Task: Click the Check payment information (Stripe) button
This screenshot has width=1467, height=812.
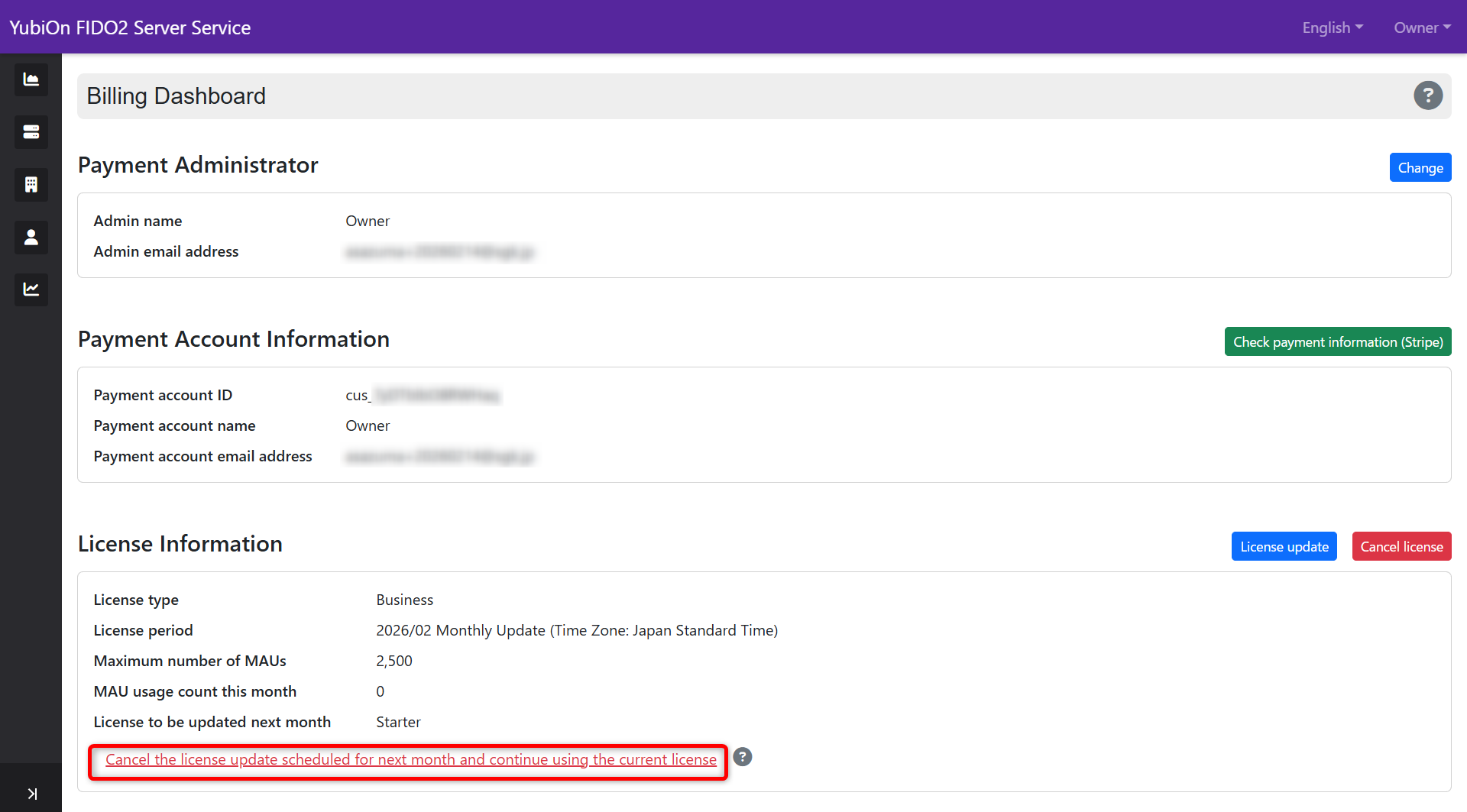Action: (x=1337, y=341)
